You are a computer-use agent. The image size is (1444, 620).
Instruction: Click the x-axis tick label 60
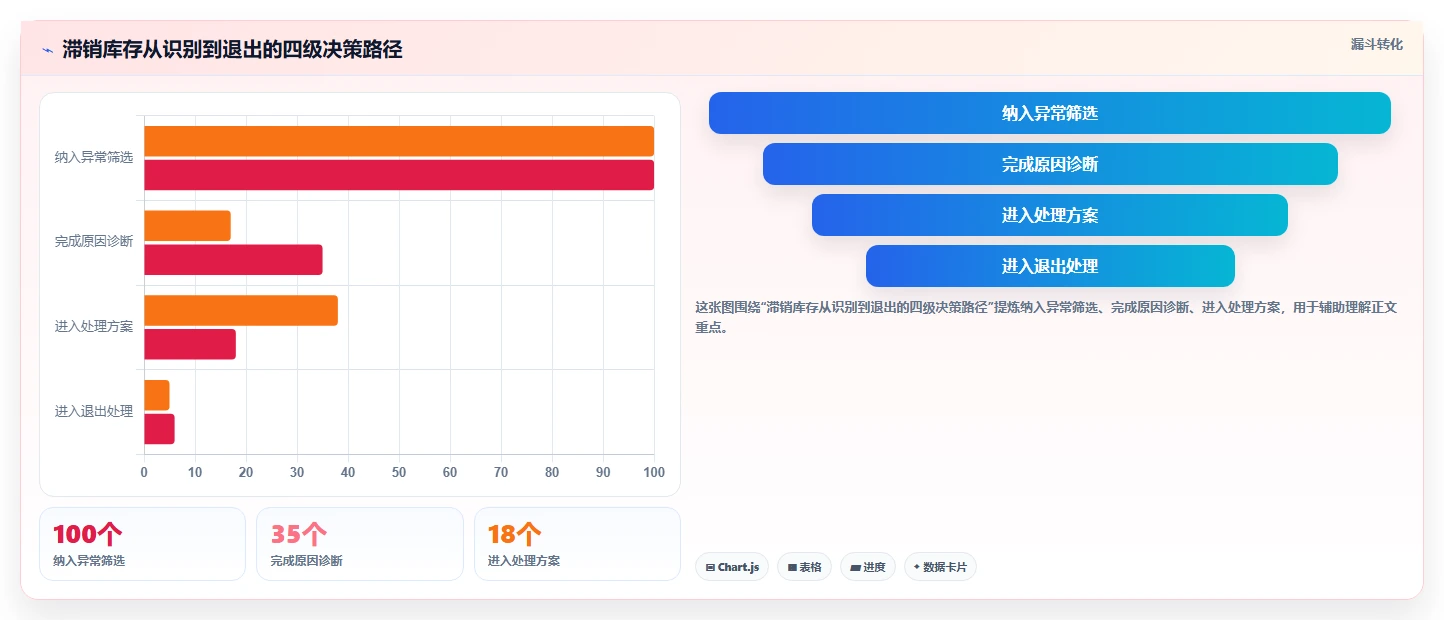point(450,472)
